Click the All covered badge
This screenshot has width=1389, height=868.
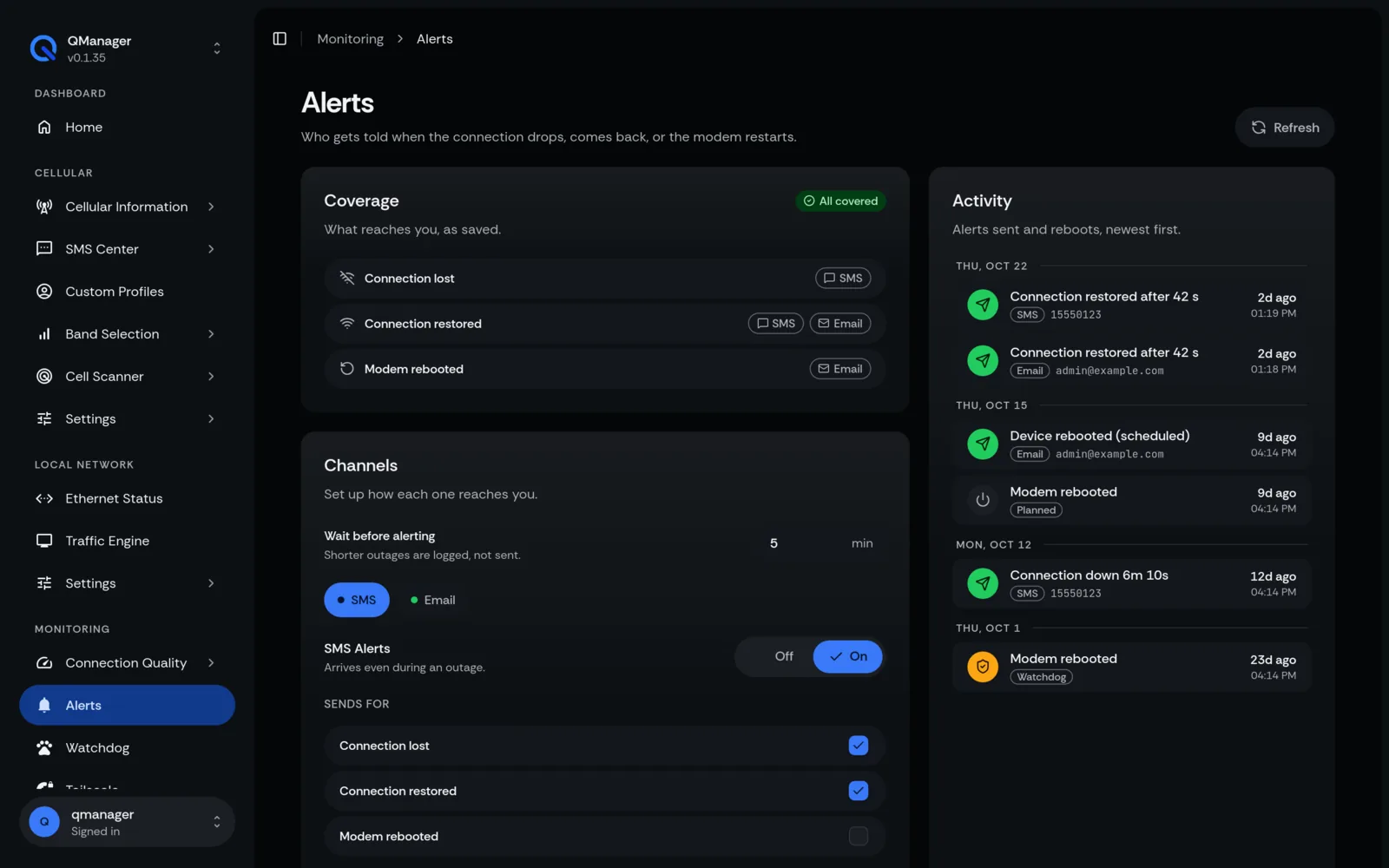(840, 201)
